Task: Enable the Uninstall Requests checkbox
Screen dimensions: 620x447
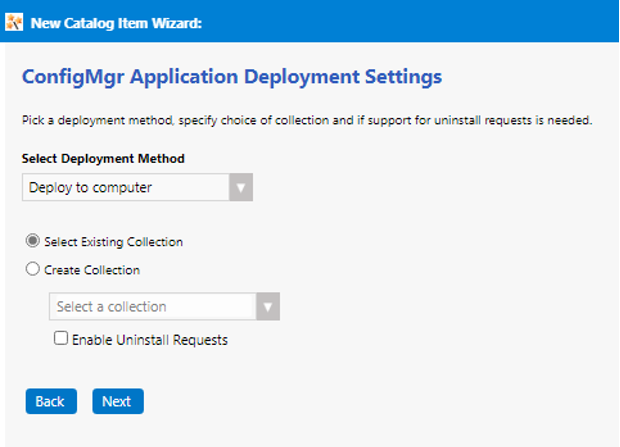Action: pos(61,339)
